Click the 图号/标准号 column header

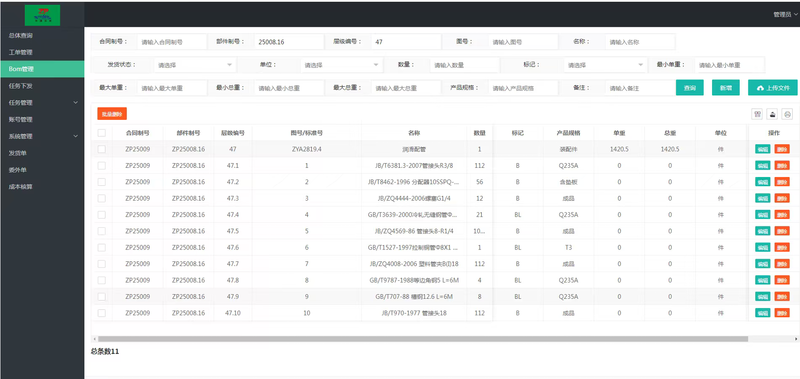(x=307, y=133)
